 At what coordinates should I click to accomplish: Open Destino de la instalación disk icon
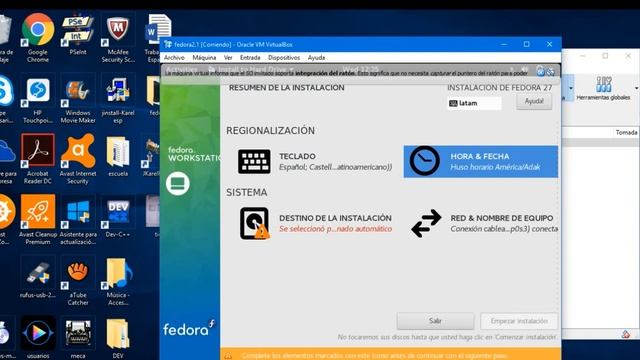click(x=255, y=223)
